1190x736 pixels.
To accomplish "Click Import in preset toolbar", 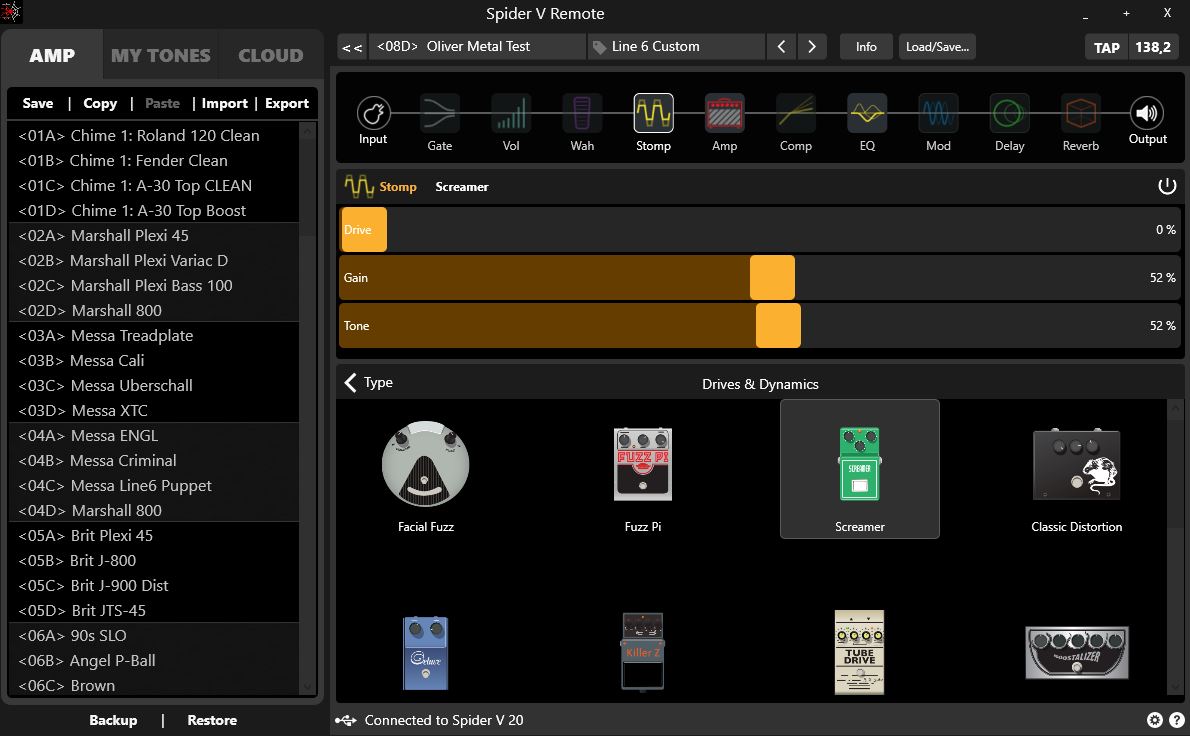I will (225, 103).
